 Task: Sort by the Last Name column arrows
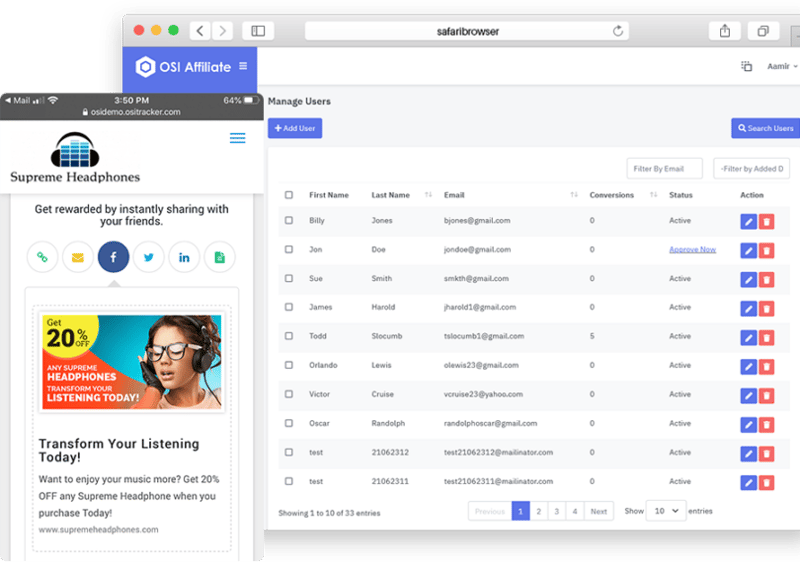(x=428, y=195)
